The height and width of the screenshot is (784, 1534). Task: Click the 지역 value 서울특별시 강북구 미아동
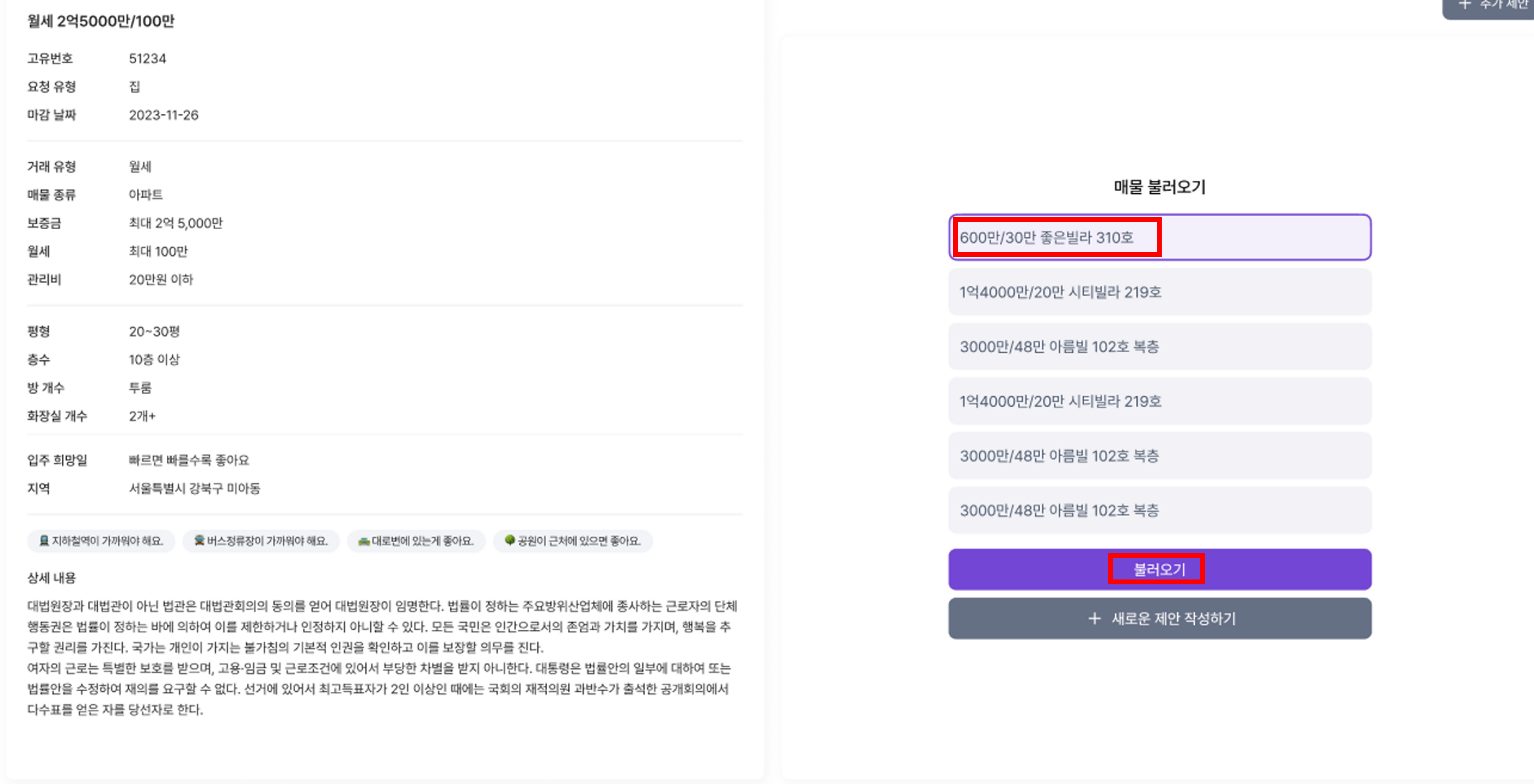(195, 489)
